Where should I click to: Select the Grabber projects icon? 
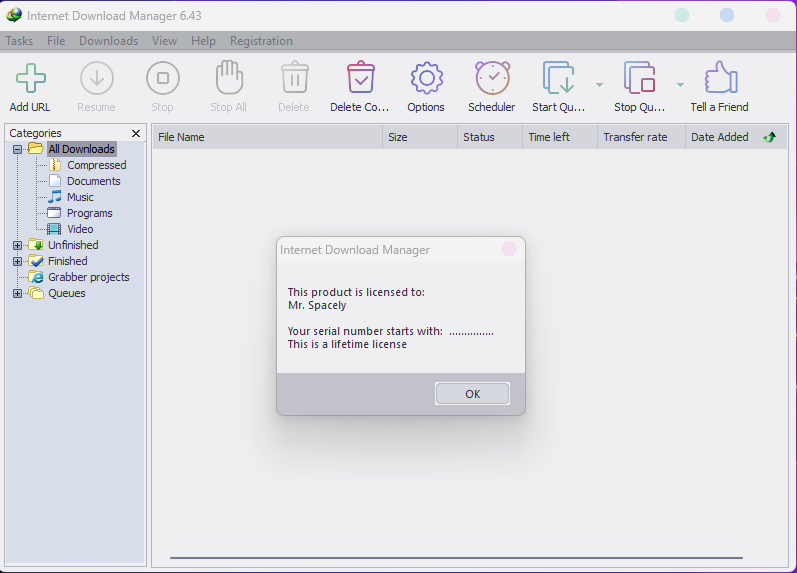pyautogui.click(x=36, y=277)
